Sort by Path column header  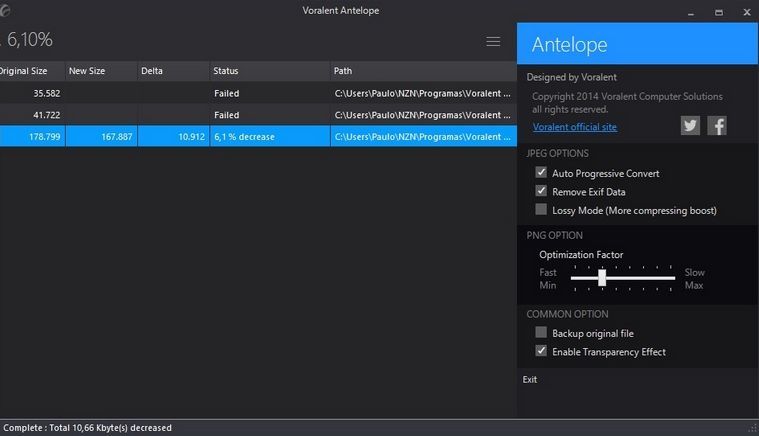(x=424, y=71)
